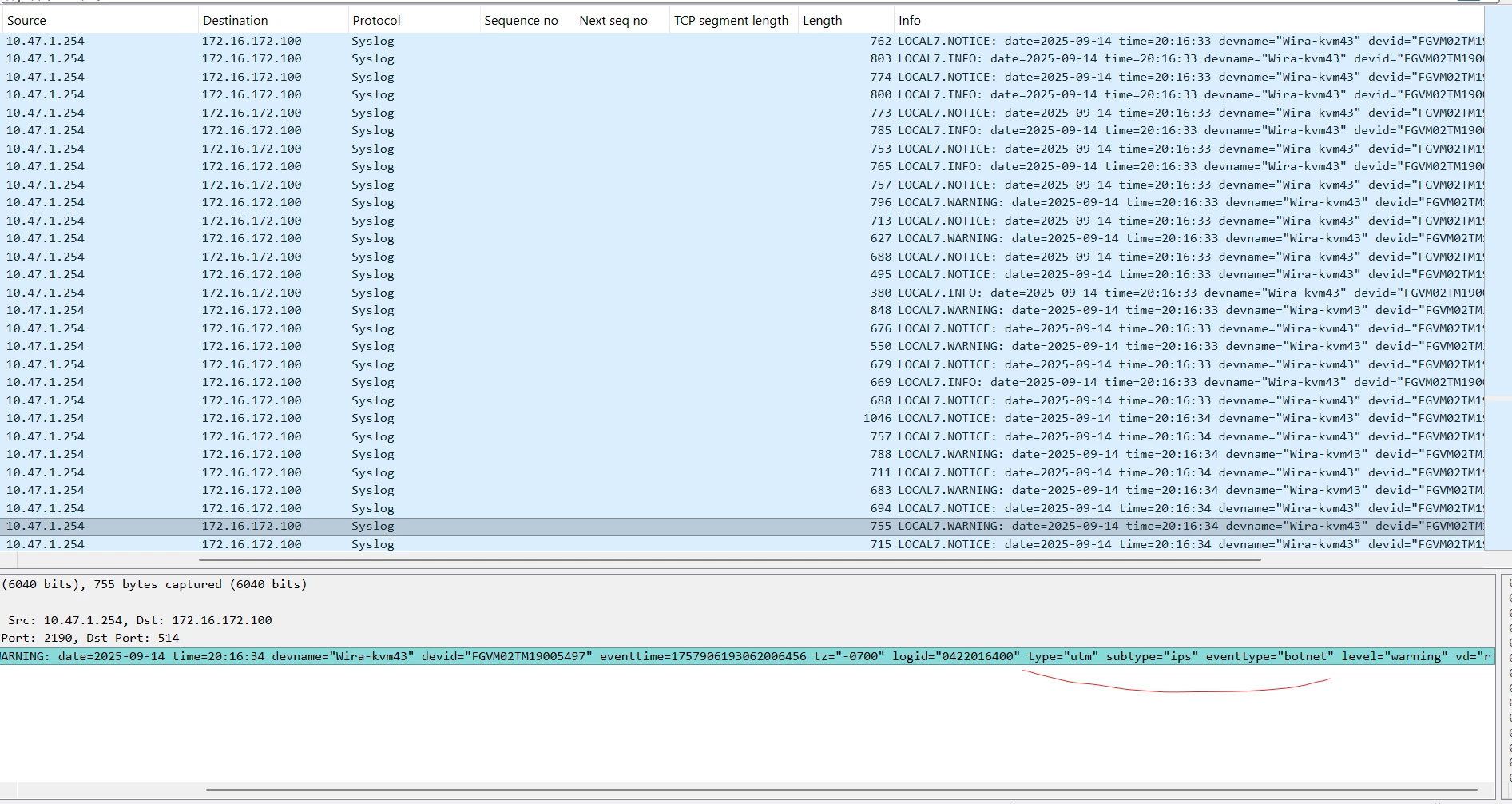This screenshot has width=1512, height=804.
Task: Select the packet row with length 676
Action: pyautogui.click(x=742, y=328)
